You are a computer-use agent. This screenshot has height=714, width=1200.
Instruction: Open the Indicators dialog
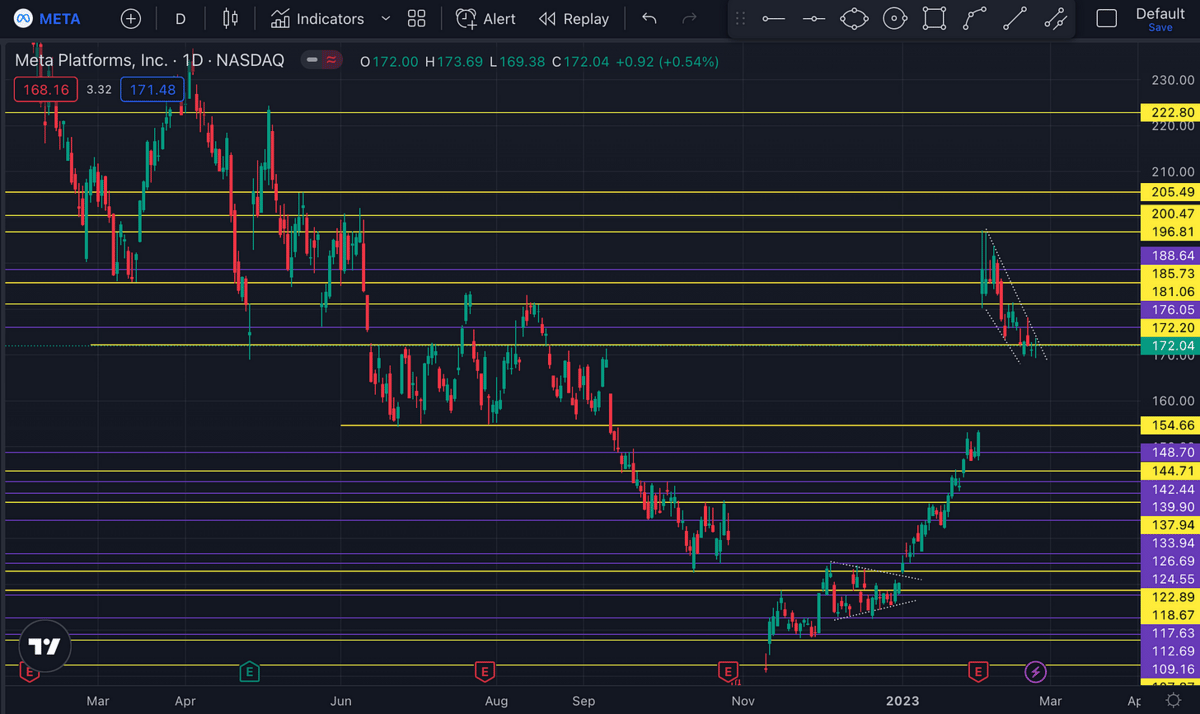pyautogui.click(x=317, y=19)
